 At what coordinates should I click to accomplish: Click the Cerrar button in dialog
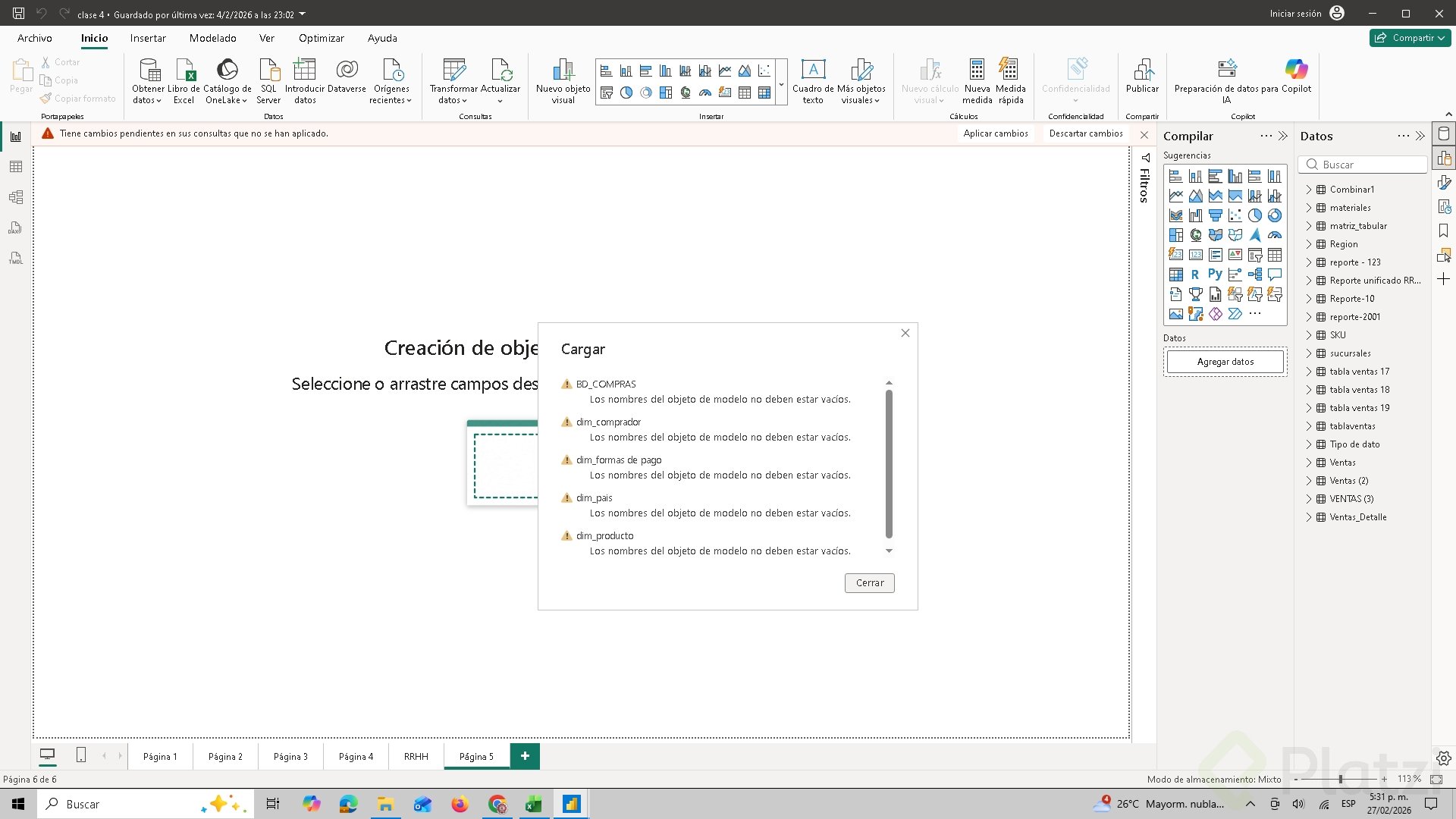(869, 583)
